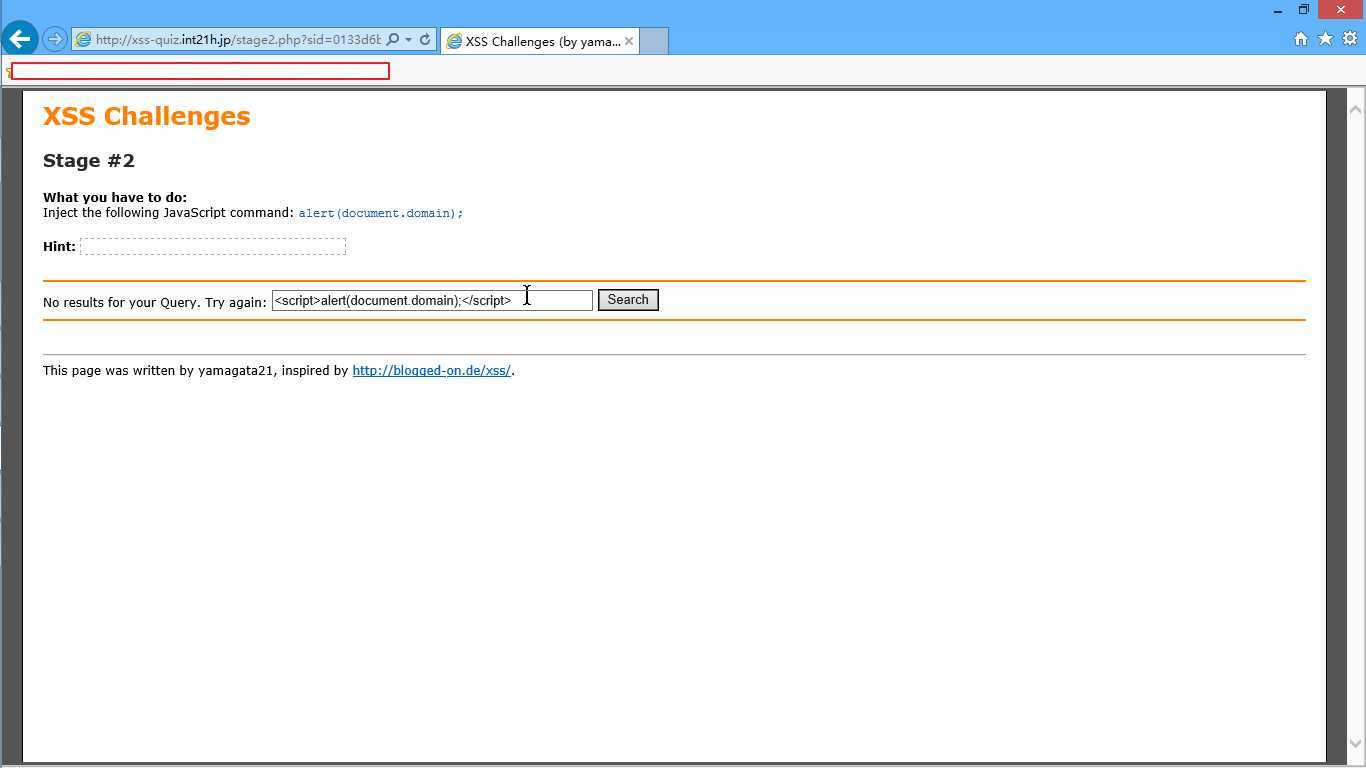
Task: Click 'This page was written by yamagata21' text
Action: (158, 370)
